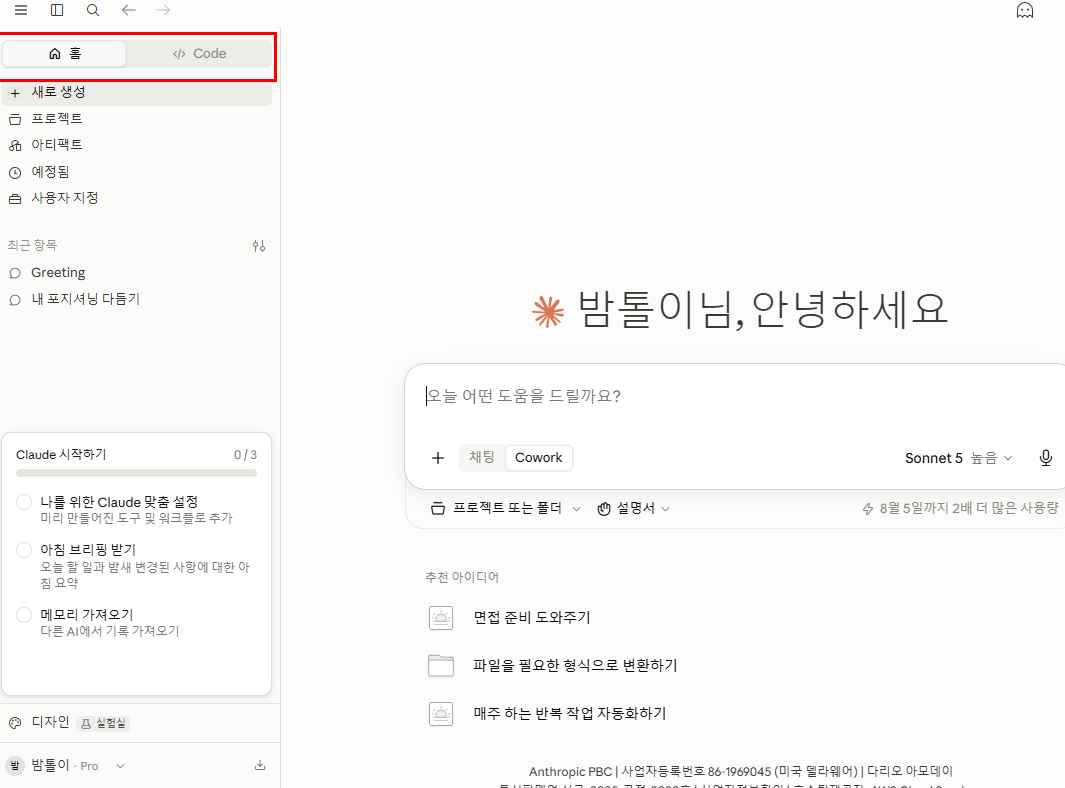The width and height of the screenshot is (1065, 788).
Task: Open search with magnifier icon
Action: (x=93, y=10)
